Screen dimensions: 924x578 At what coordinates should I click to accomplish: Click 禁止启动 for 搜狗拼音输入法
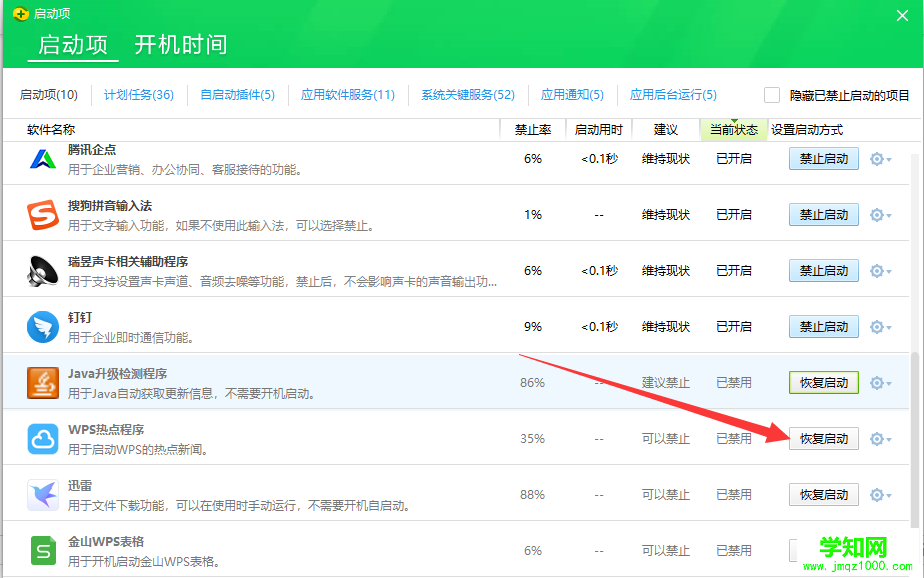pos(824,215)
